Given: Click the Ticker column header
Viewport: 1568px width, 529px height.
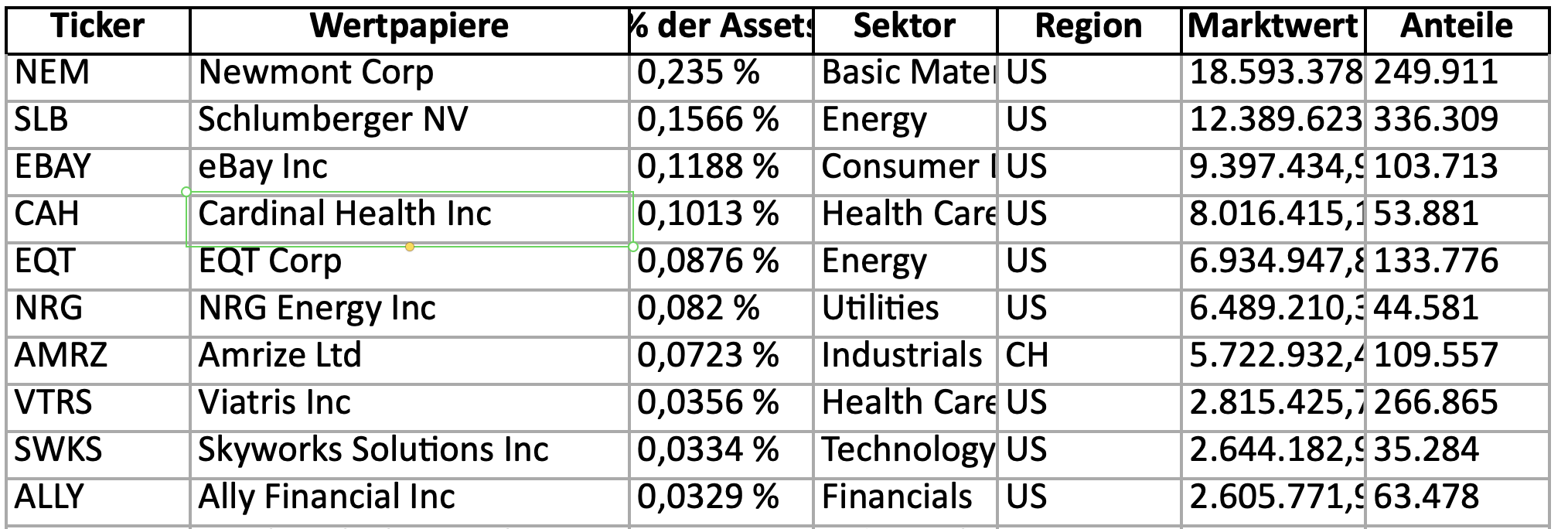Looking at the screenshot, I should click(x=98, y=27).
